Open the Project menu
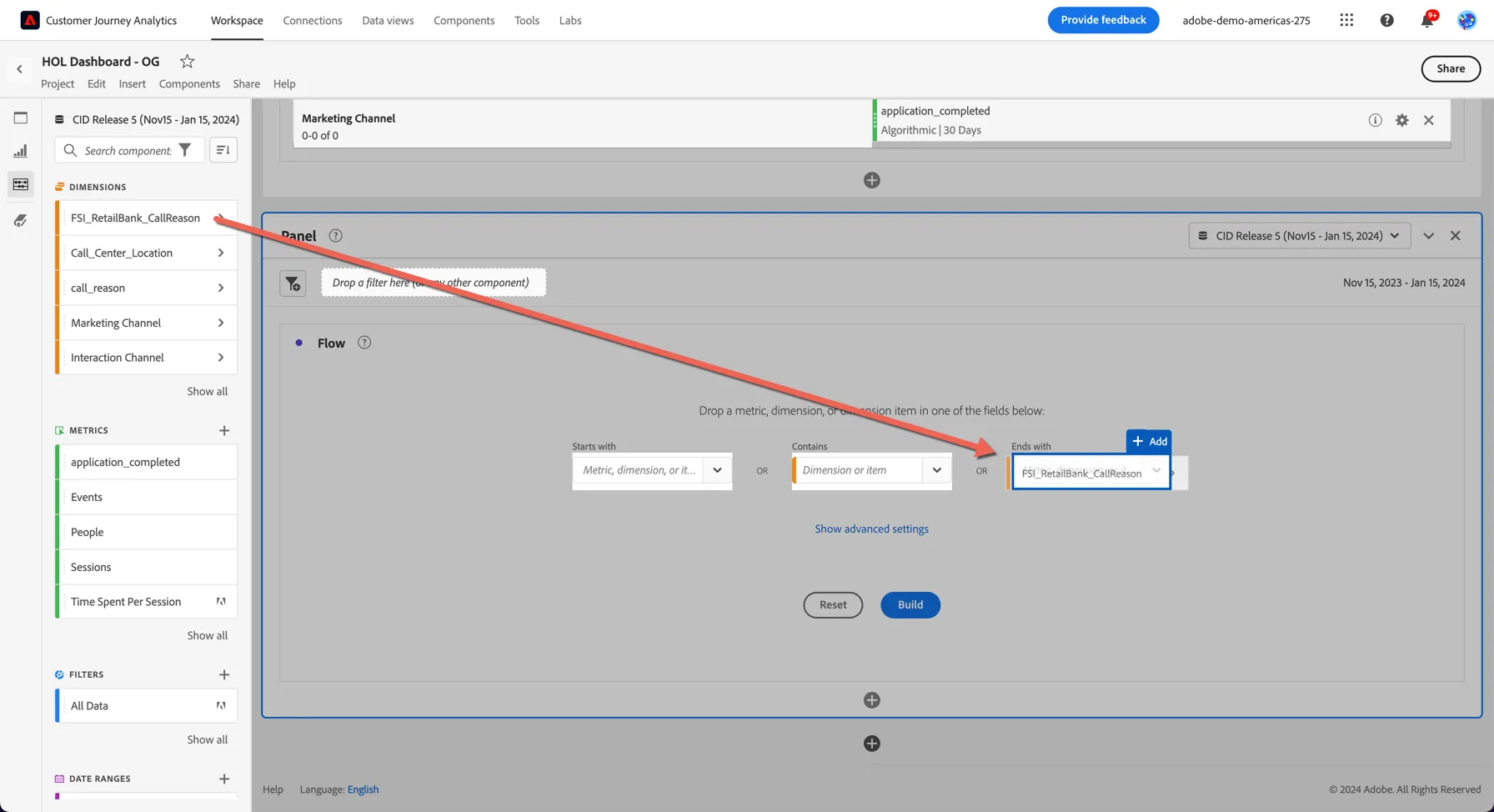The height and width of the screenshot is (812, 1494). click(58, 83)
